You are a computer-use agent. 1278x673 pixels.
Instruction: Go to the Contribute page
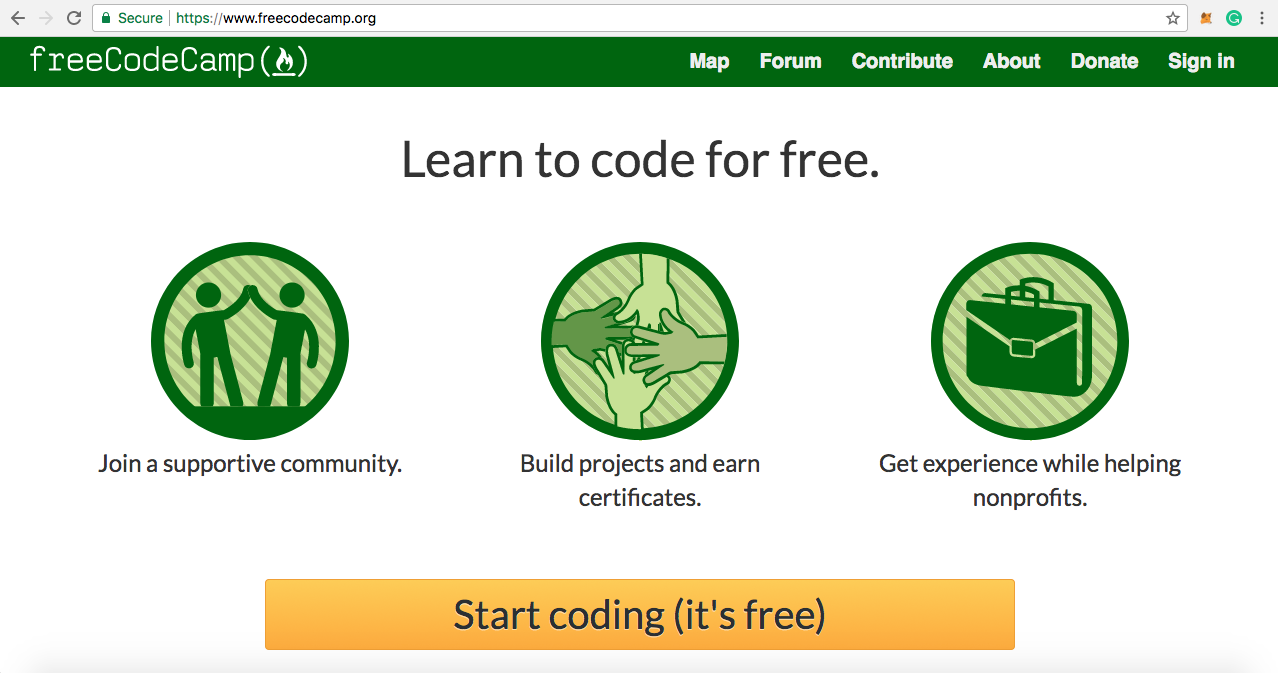coord(902,61)
